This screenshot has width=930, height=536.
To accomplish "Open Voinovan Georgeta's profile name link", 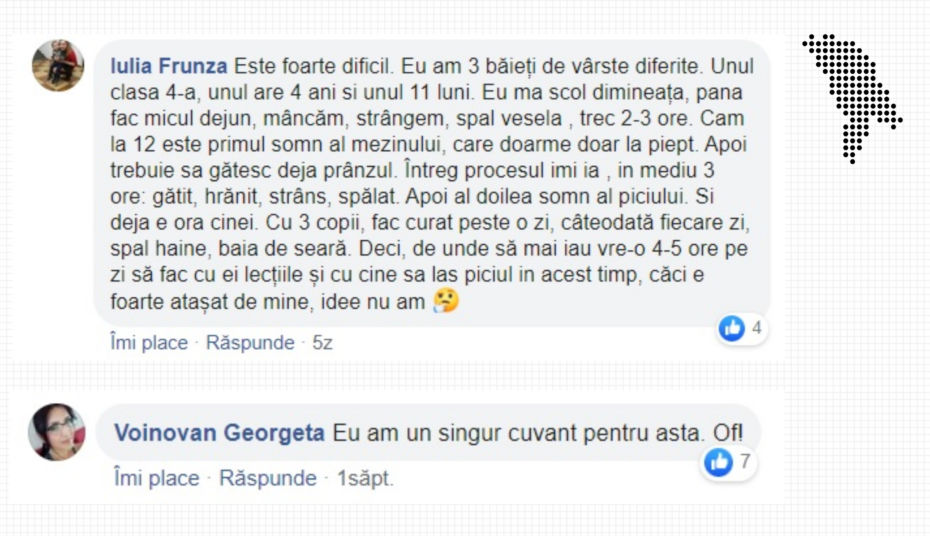I will tap(219, 433).
